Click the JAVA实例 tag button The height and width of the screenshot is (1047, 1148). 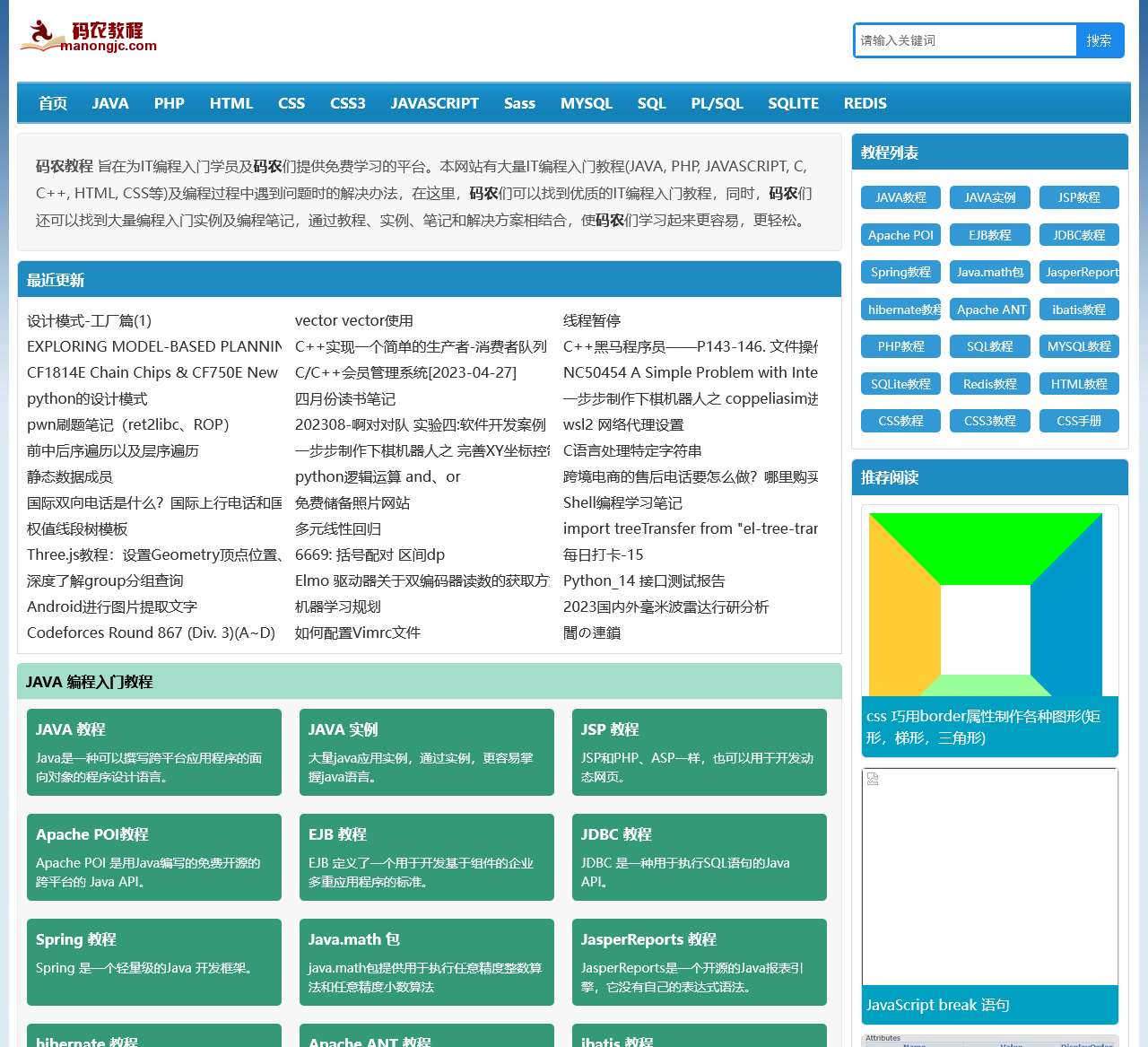990,197
